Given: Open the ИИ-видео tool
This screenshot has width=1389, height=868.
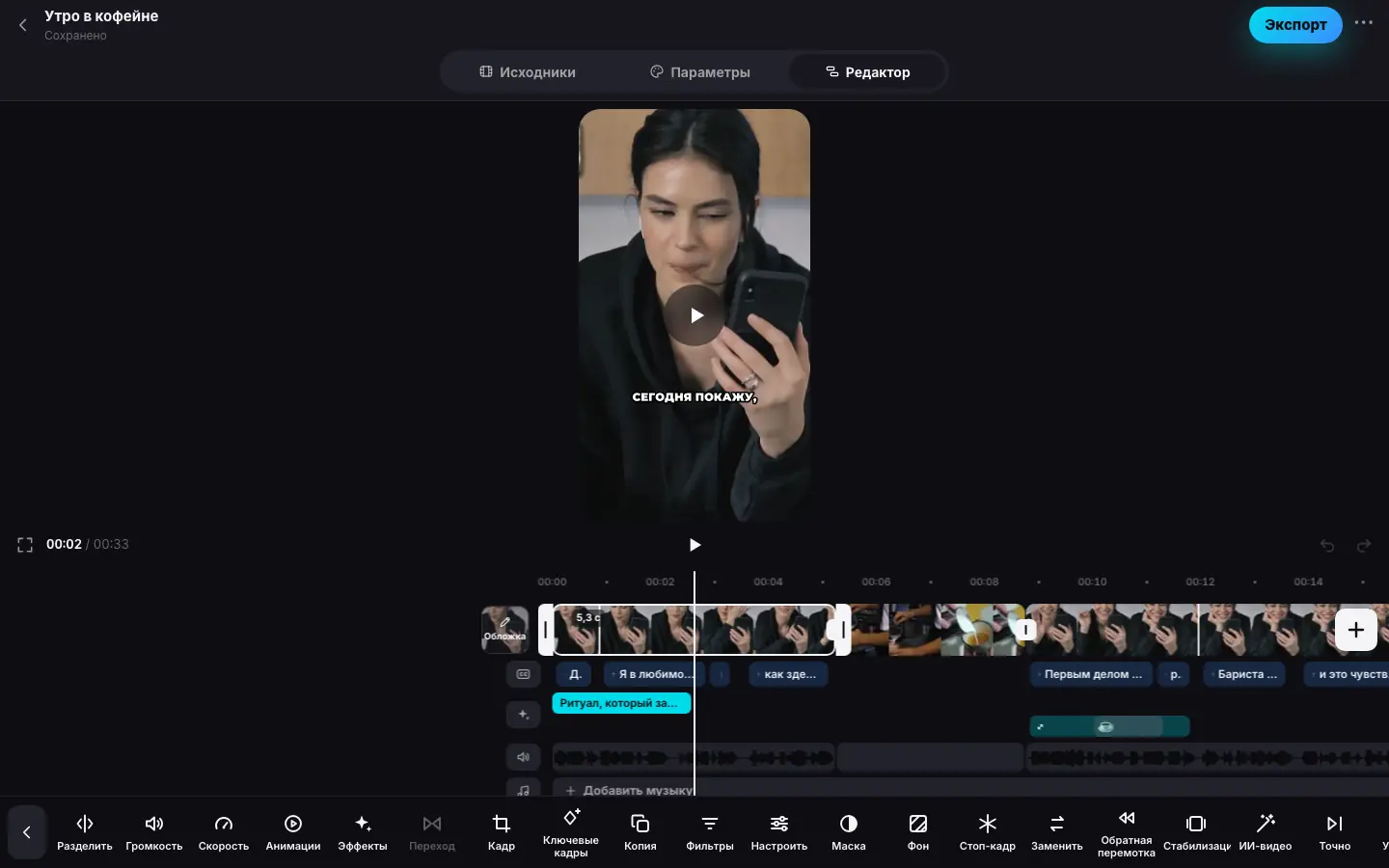Looking at the screenshot, I should [1266, 832].
